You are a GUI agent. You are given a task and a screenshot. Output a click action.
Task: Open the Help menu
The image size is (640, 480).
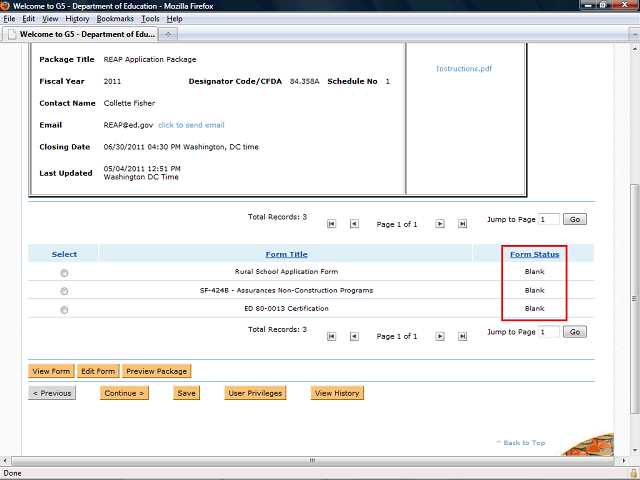coord(174,19)
